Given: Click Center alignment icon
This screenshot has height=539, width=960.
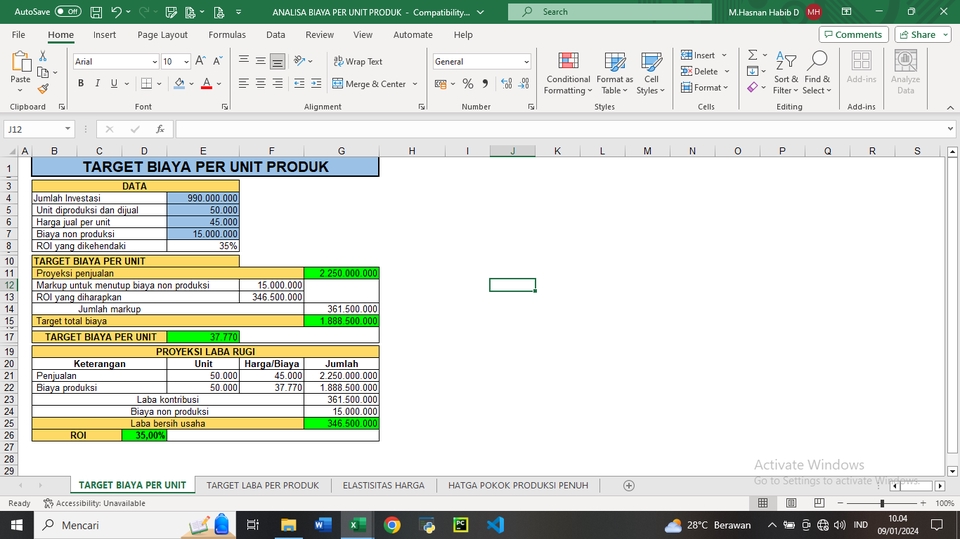Looking at the screenshot, I should coord(260,83).
